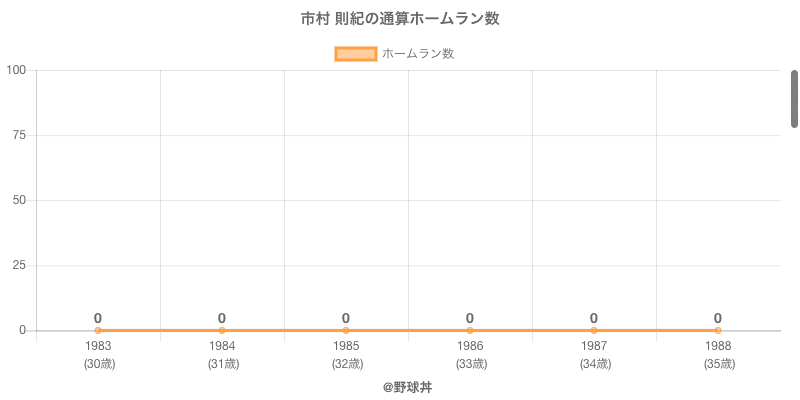Click the vertical scrollbar thumb
800x400 pixels.
click(x=795, y=99)
